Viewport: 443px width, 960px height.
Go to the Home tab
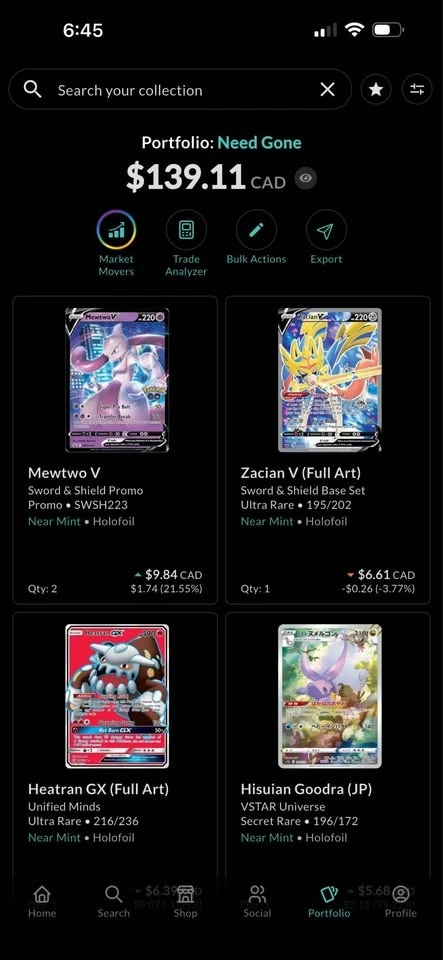coord(42,901)
